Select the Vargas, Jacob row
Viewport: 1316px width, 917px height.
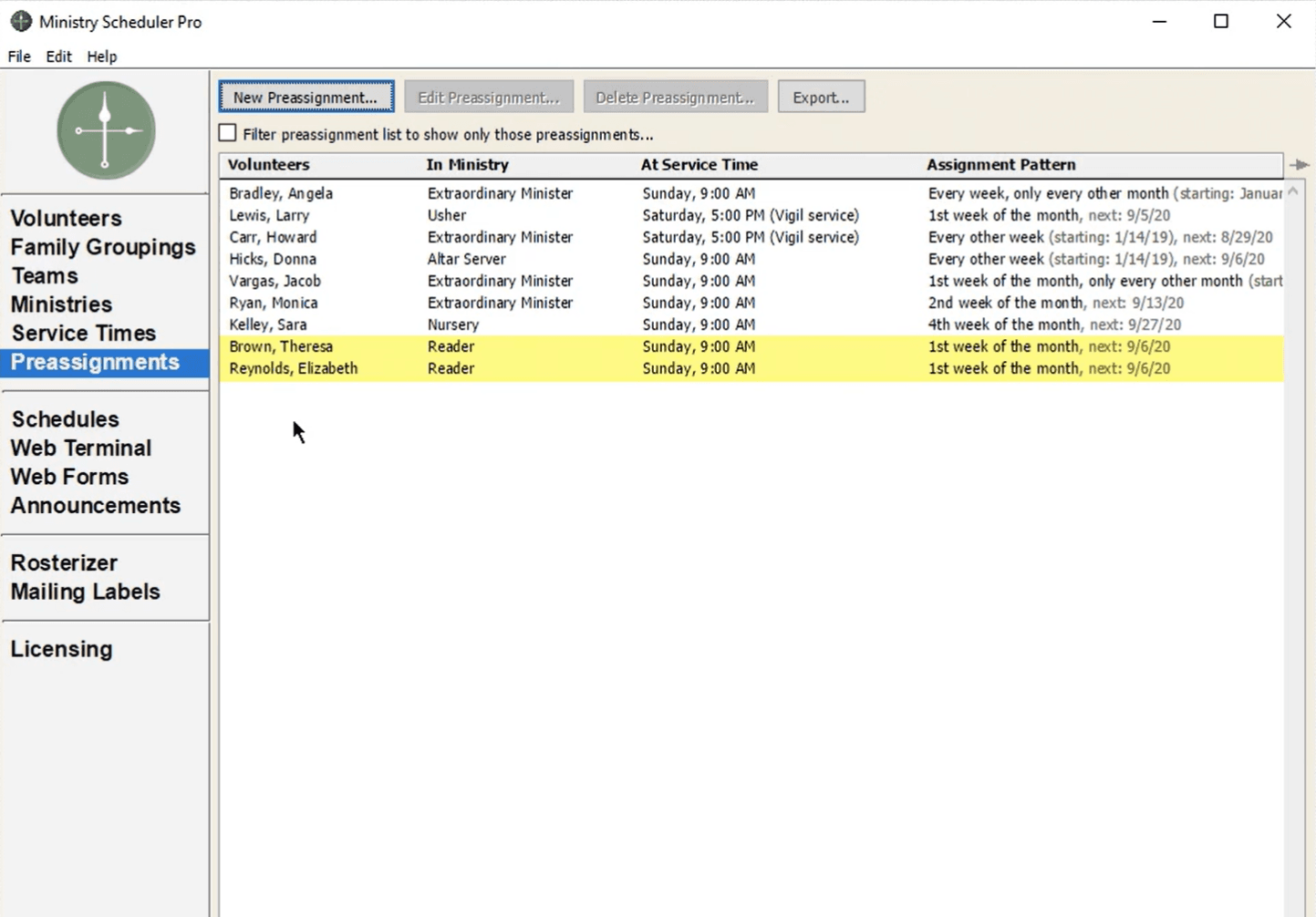(x=751, y=281)
